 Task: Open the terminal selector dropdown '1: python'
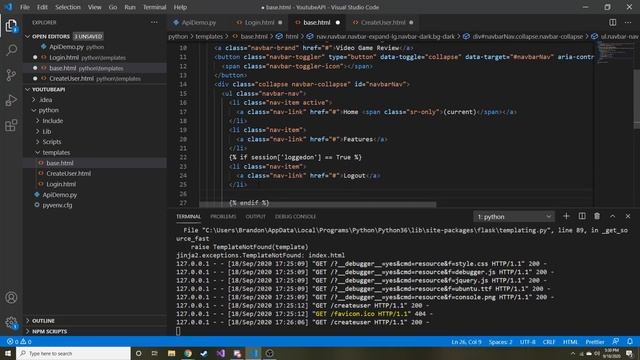click(x=514, y=217)
